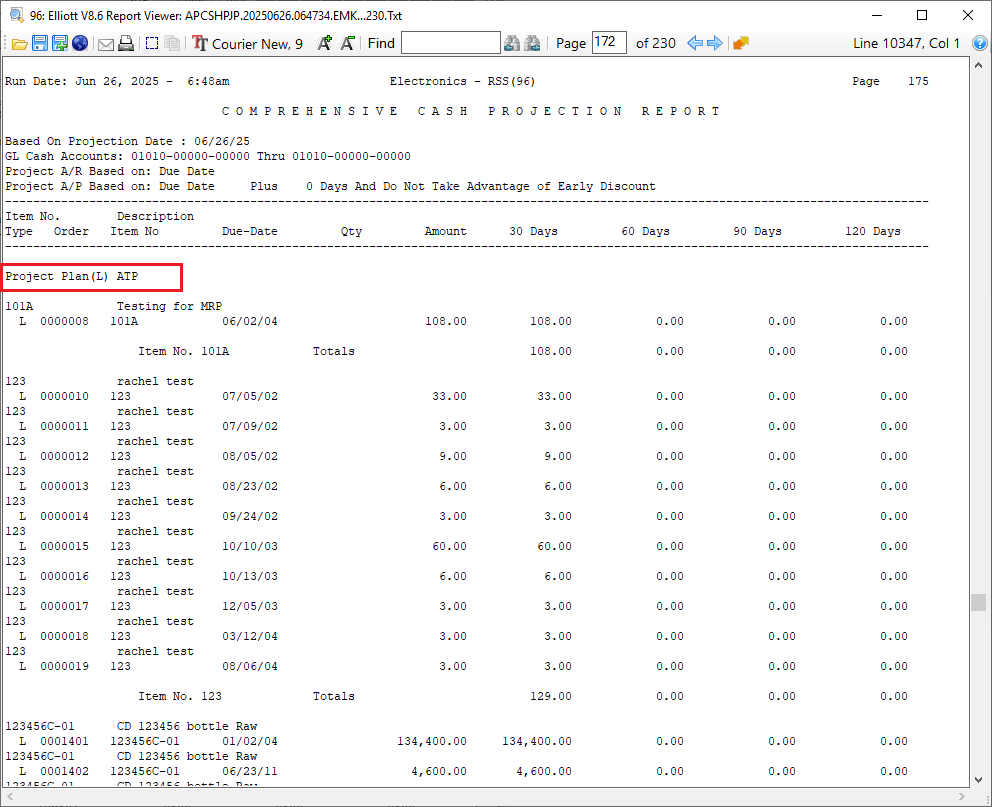This screenshot has width=992, height=807.
Task: Click the 'Project A/R Based on: Due Date' line
Action: (x=110, y=171)
